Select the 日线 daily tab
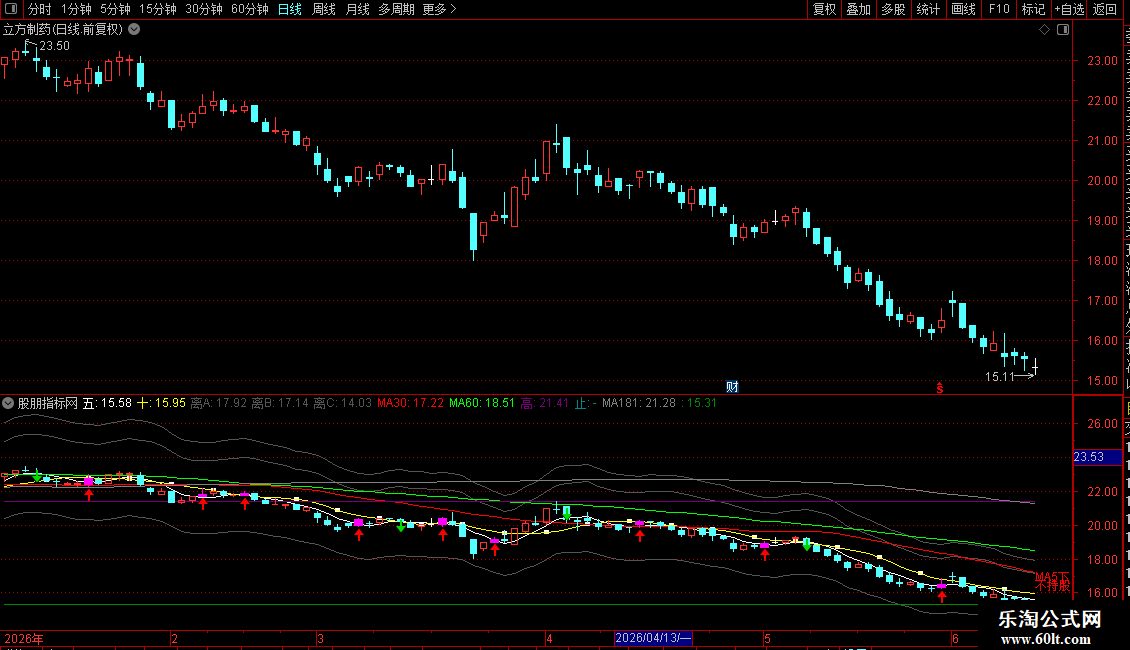 point(290,9)
